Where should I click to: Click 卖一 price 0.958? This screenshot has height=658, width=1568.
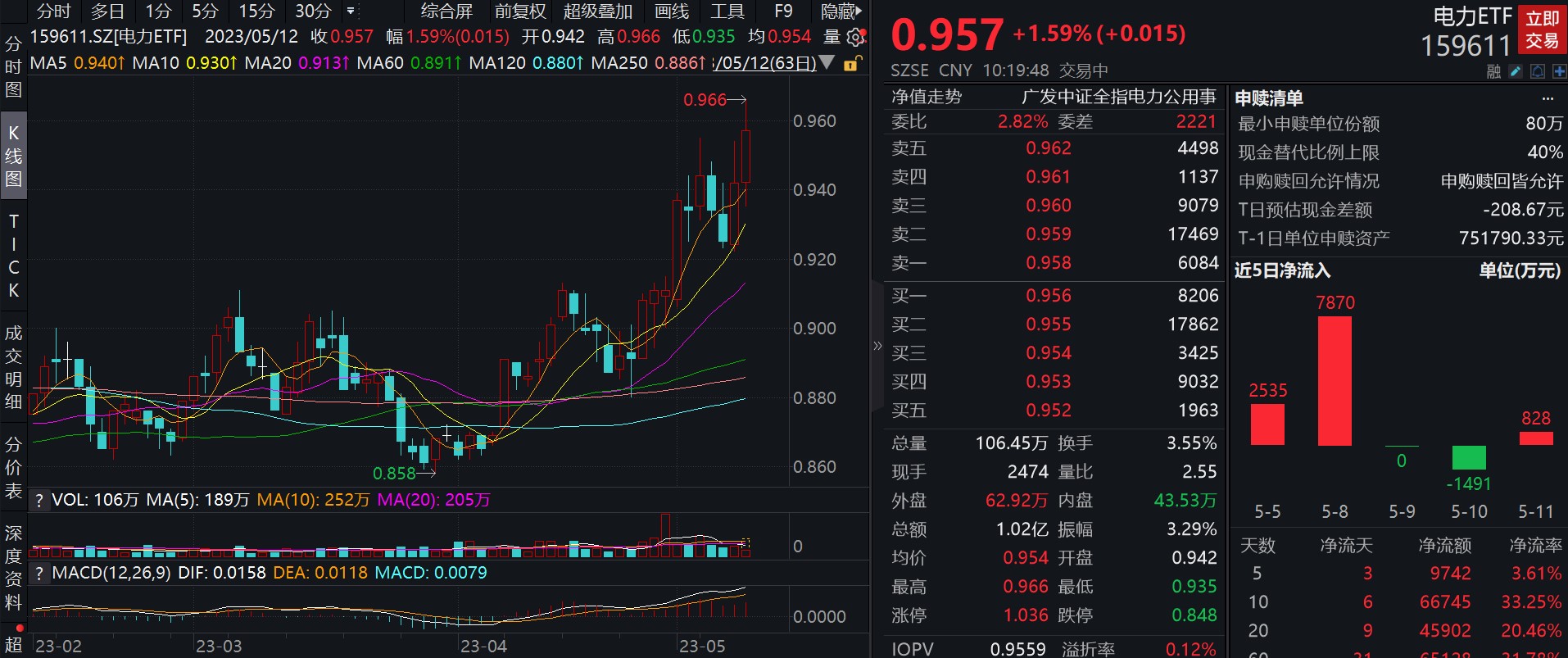[1049, 263]
